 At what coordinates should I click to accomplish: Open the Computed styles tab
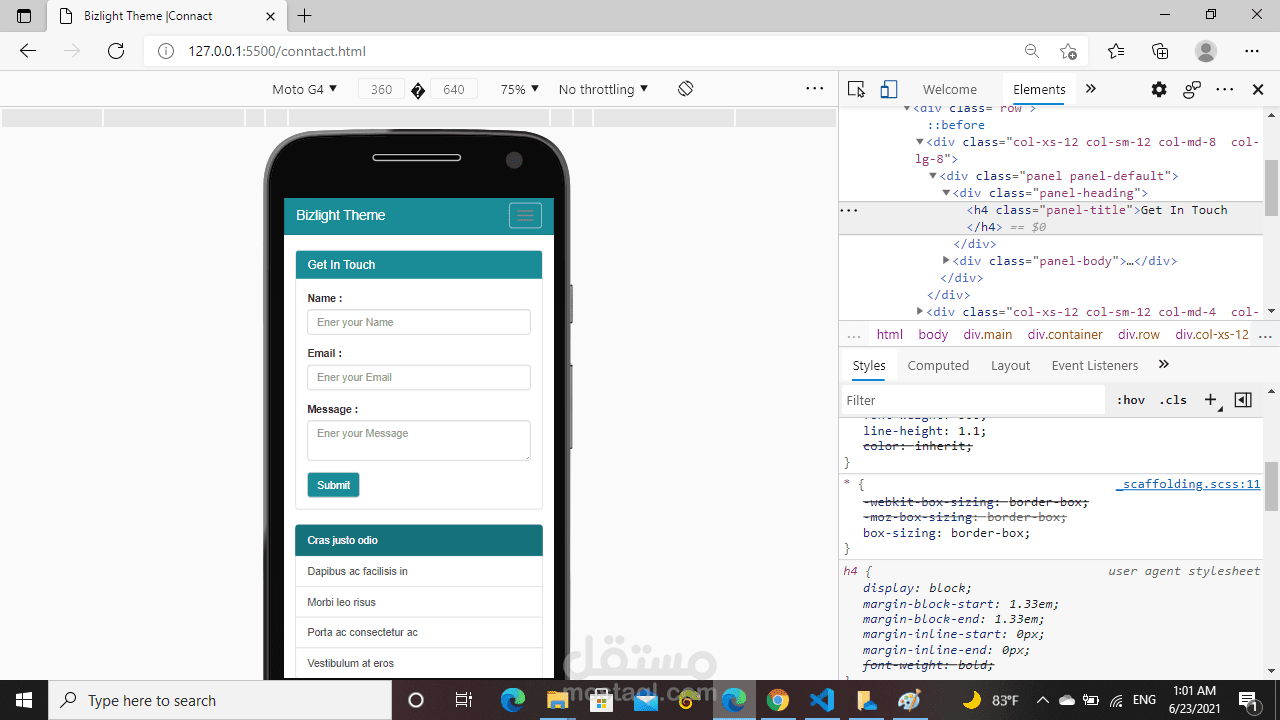pos(938,365)
